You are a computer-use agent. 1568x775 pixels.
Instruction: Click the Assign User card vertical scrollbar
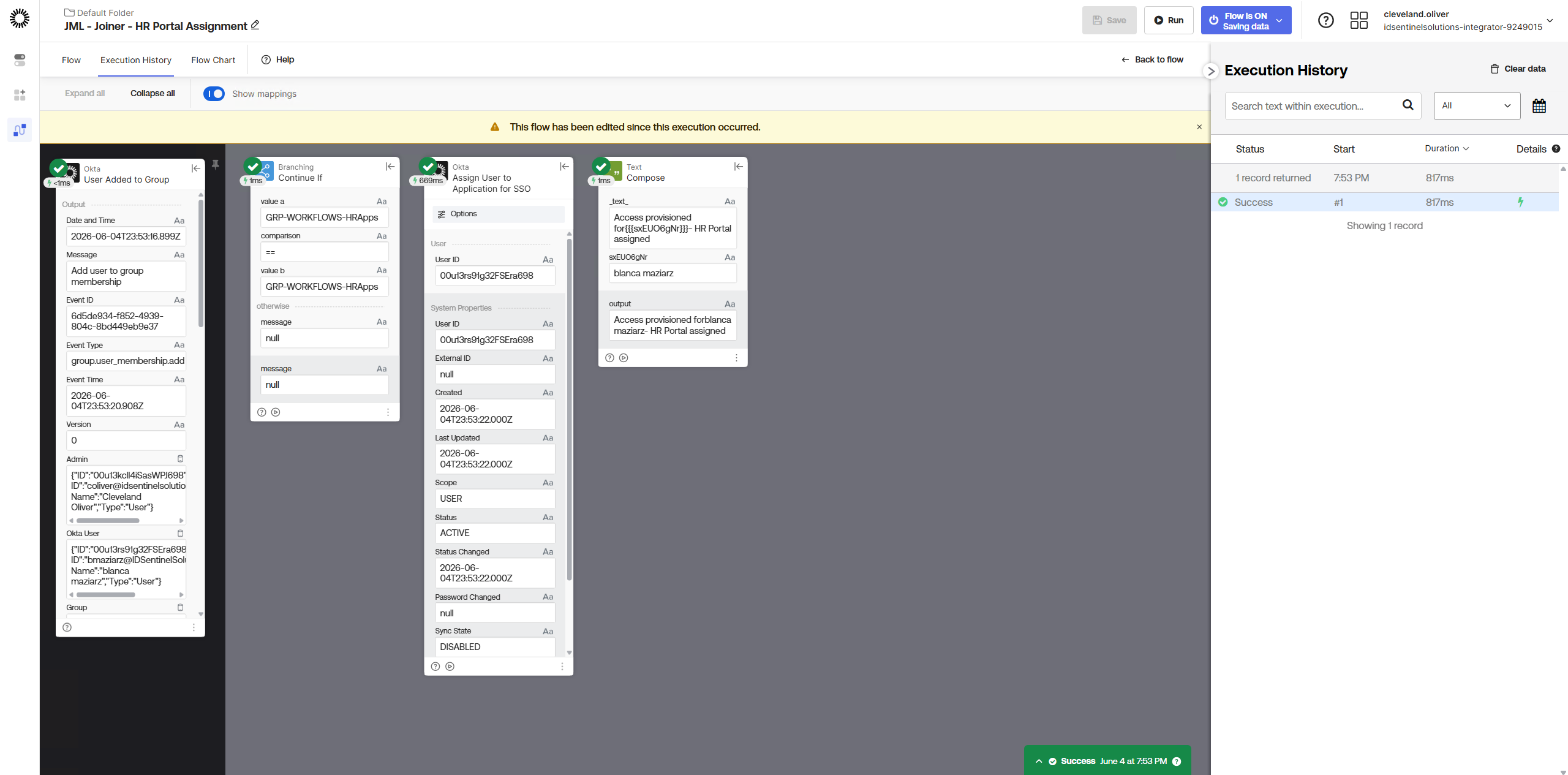point(570,410)
